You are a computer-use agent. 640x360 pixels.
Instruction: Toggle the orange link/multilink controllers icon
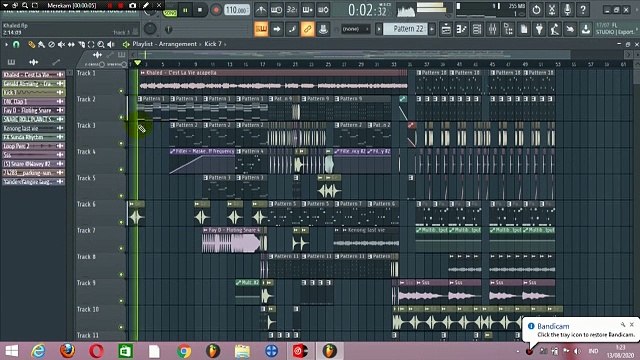coord(307,29)
